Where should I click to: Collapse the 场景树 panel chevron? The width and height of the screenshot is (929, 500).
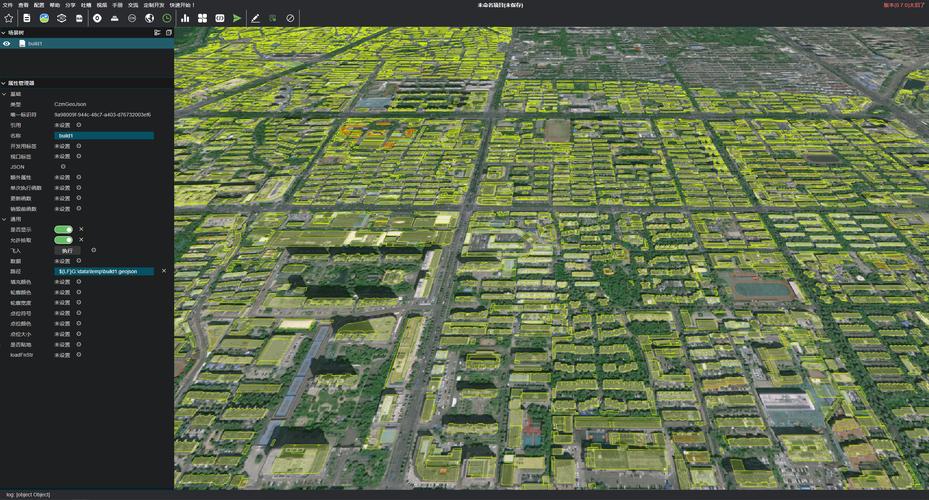point(4,33)
